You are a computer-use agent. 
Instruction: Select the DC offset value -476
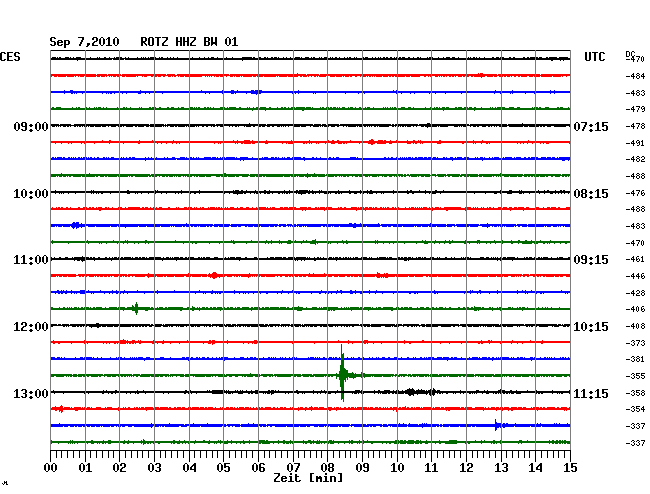click(x=635, y=193)
